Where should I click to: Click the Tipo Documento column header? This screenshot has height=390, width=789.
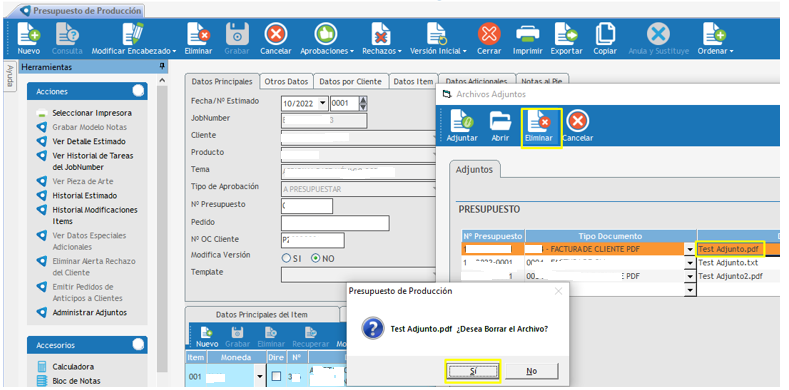(610, 236)
